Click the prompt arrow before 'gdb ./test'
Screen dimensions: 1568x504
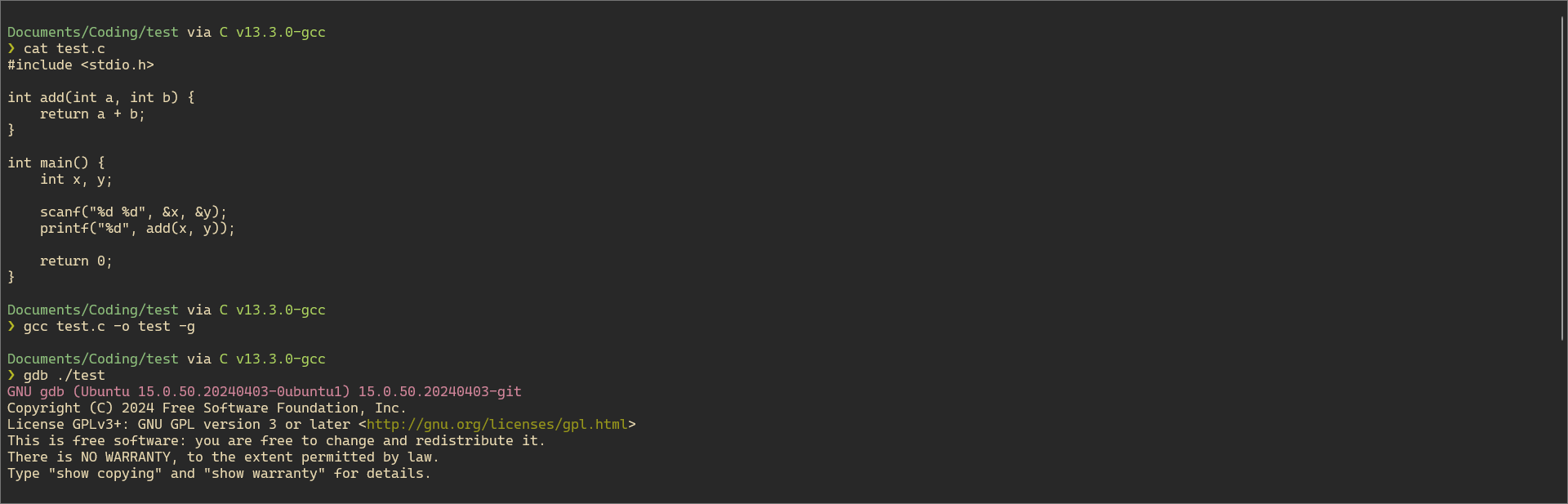tap(11, 376)
